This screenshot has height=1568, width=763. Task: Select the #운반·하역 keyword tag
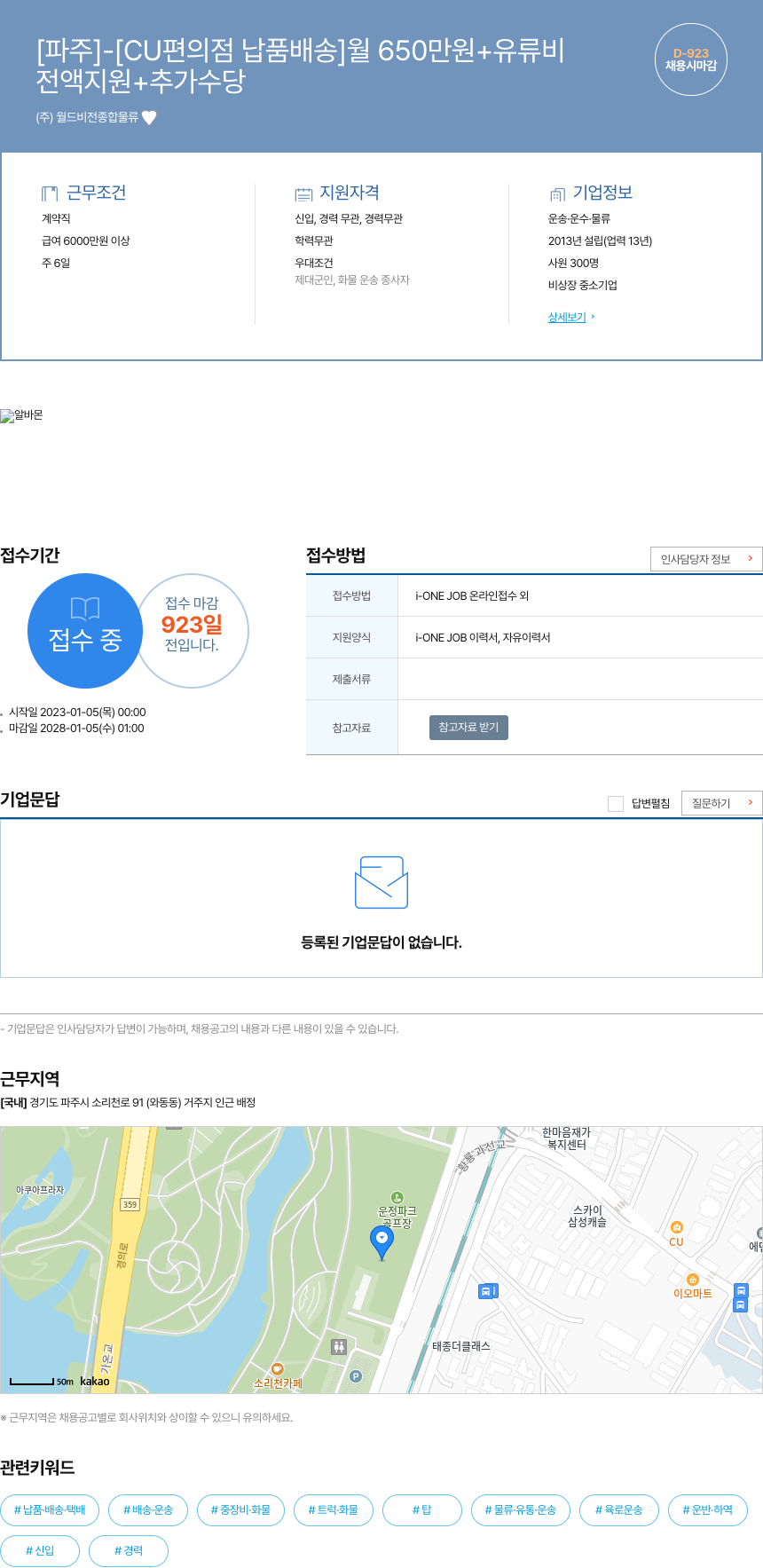tap(708, 1510)
